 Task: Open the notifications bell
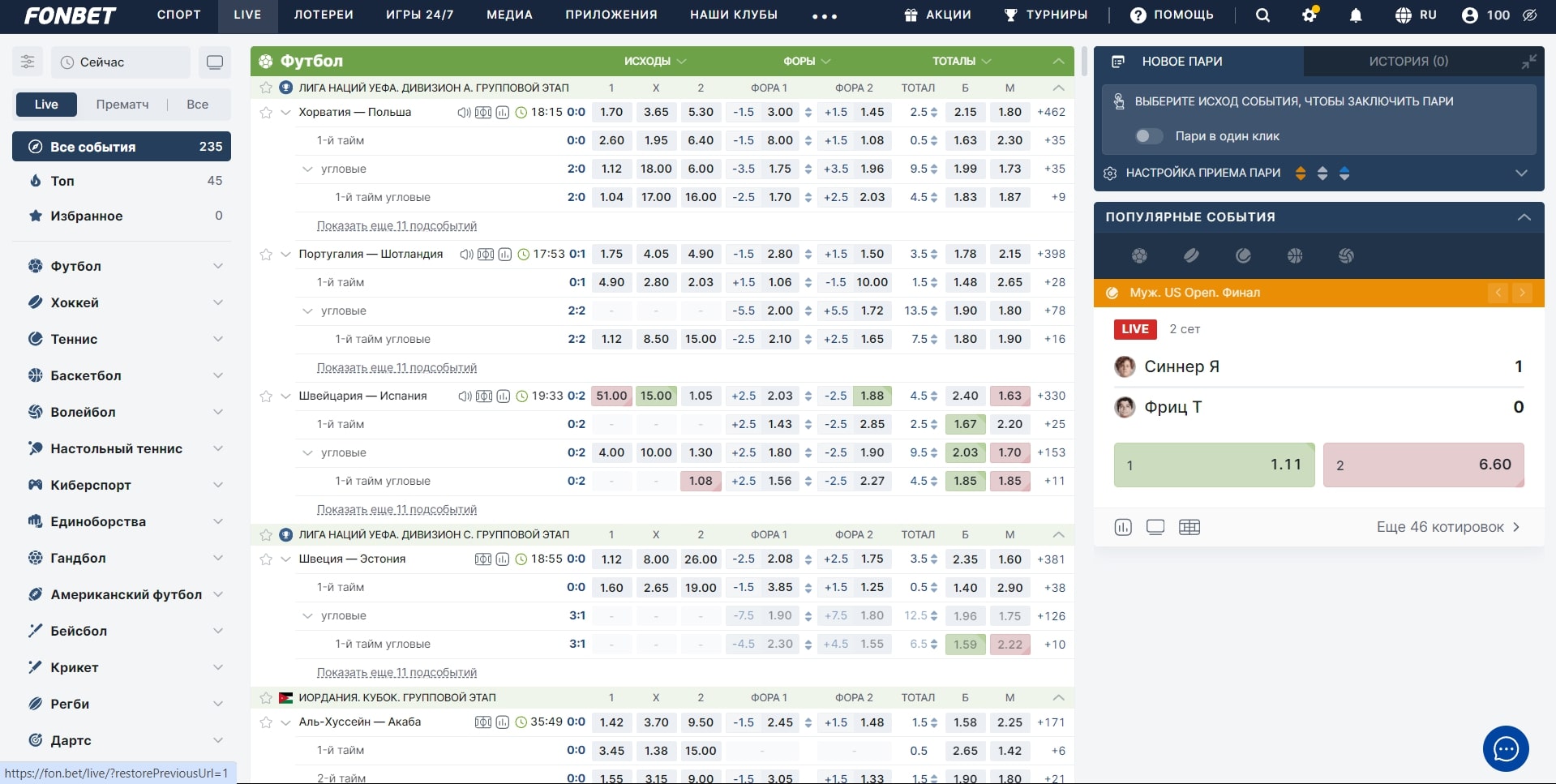pyautogui.click(x=1356, y=15)
